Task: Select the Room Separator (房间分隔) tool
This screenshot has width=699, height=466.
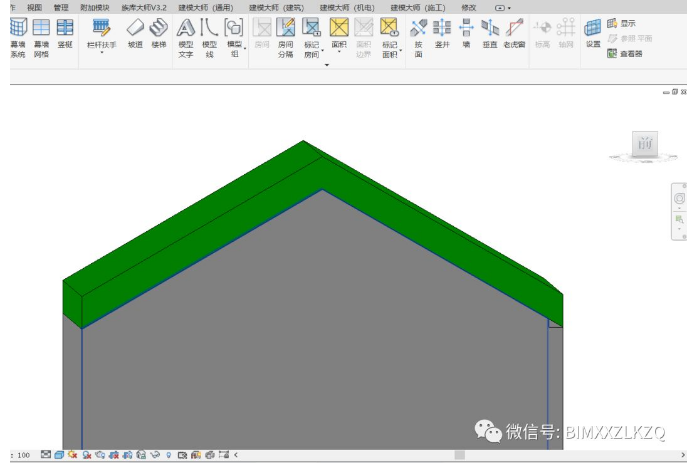Action: [286, 34]
